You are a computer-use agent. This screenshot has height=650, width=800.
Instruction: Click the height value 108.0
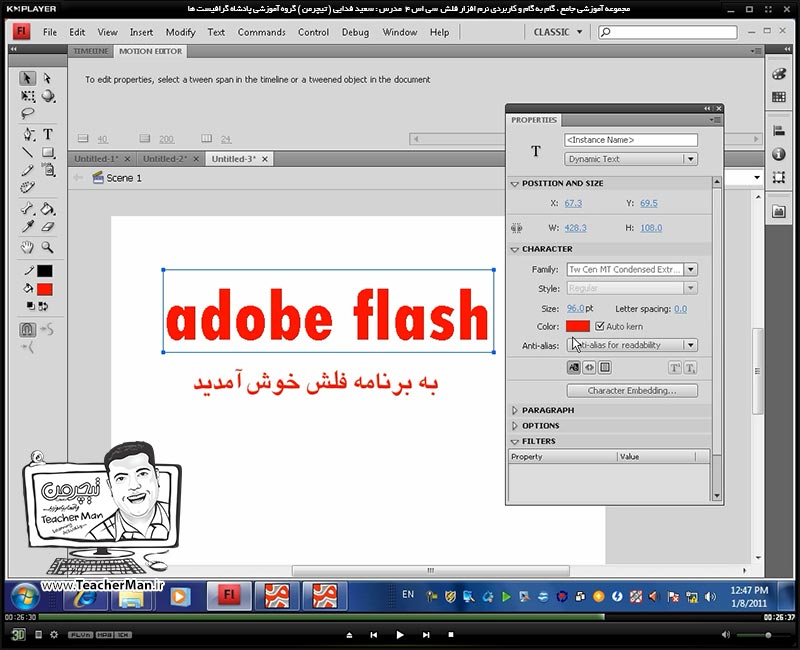[x=652, y=228]
